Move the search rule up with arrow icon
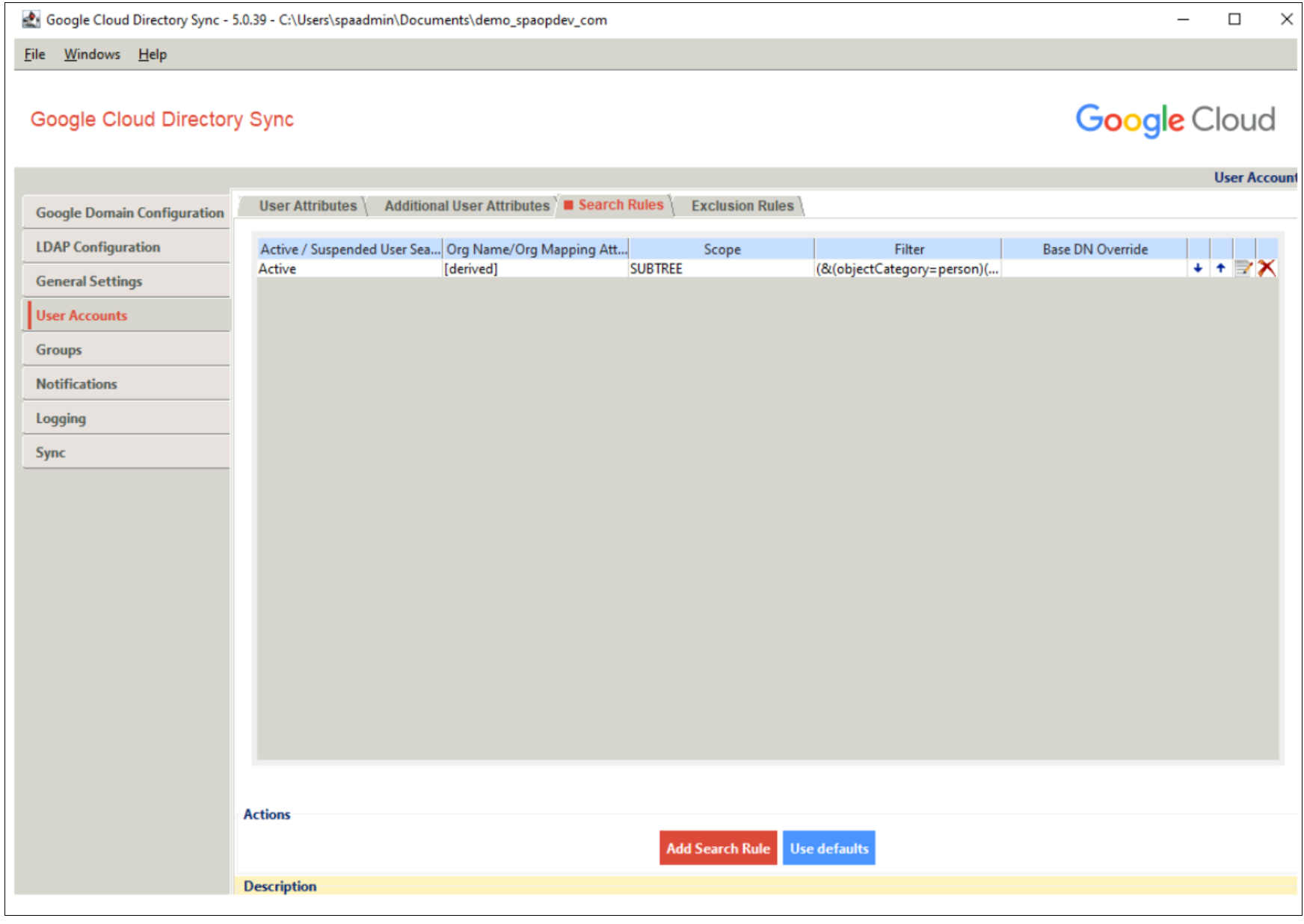Viewport: 1304px width, 924px height. [1220, 268]
